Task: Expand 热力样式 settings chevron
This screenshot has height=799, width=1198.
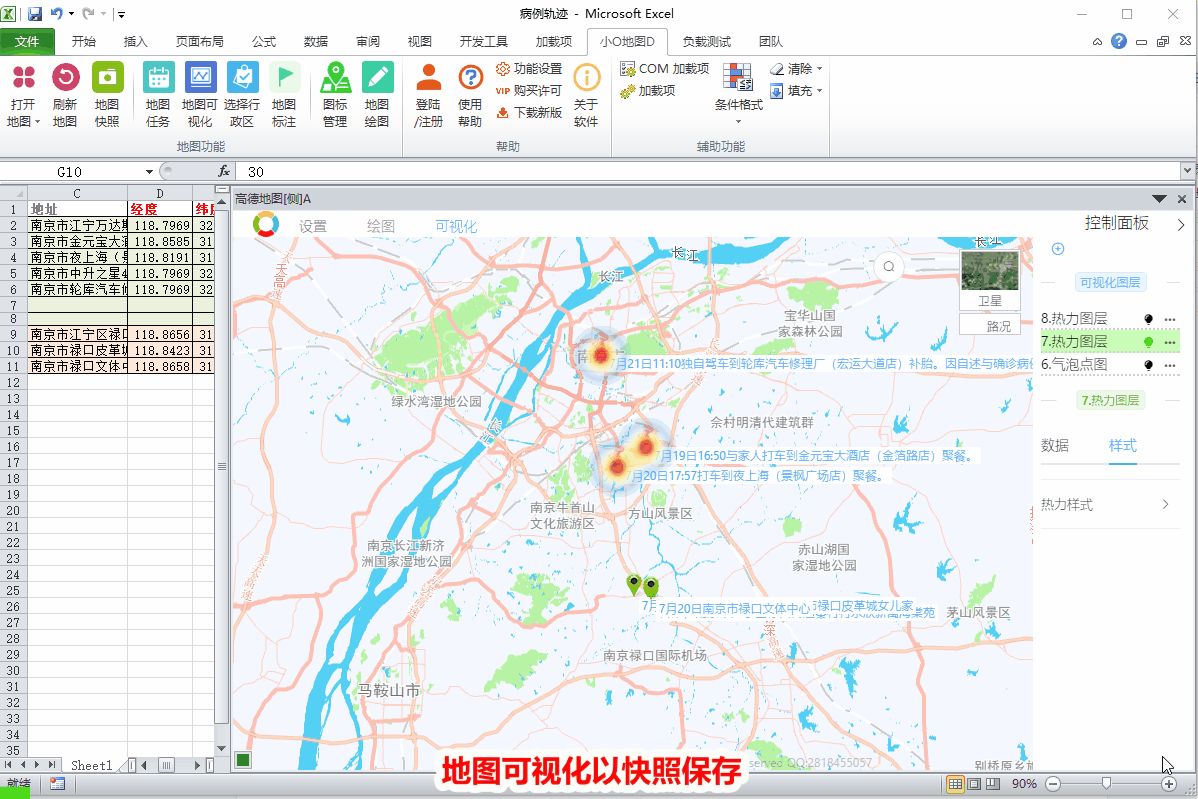Action: 1166,504
